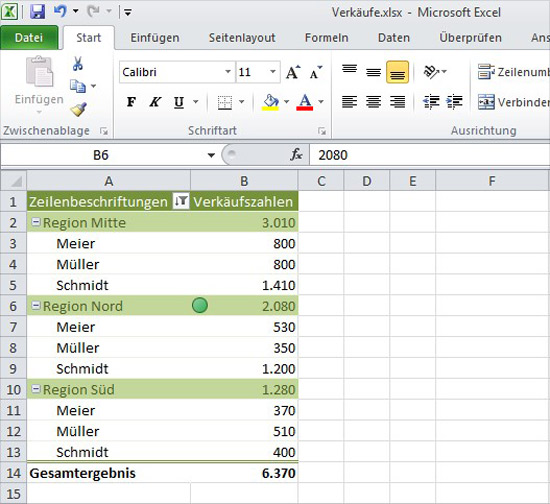Viewport: 550px width, 504px height.
Task: Open Name Box dropdown arrow
Action: click(211, 155)
